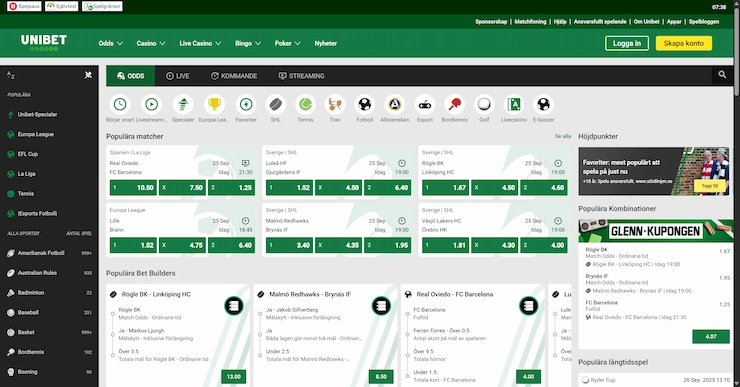Select odds 10.50 for Real Oviedo

click(133, 187)
